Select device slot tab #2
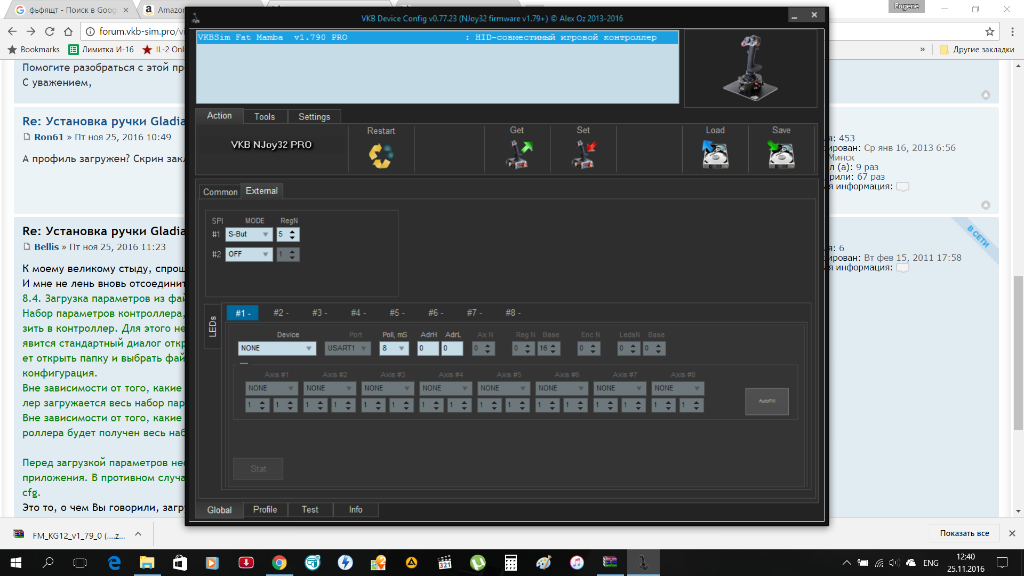The height and width of the screenshot is (576, 1024). pos(281,313)
